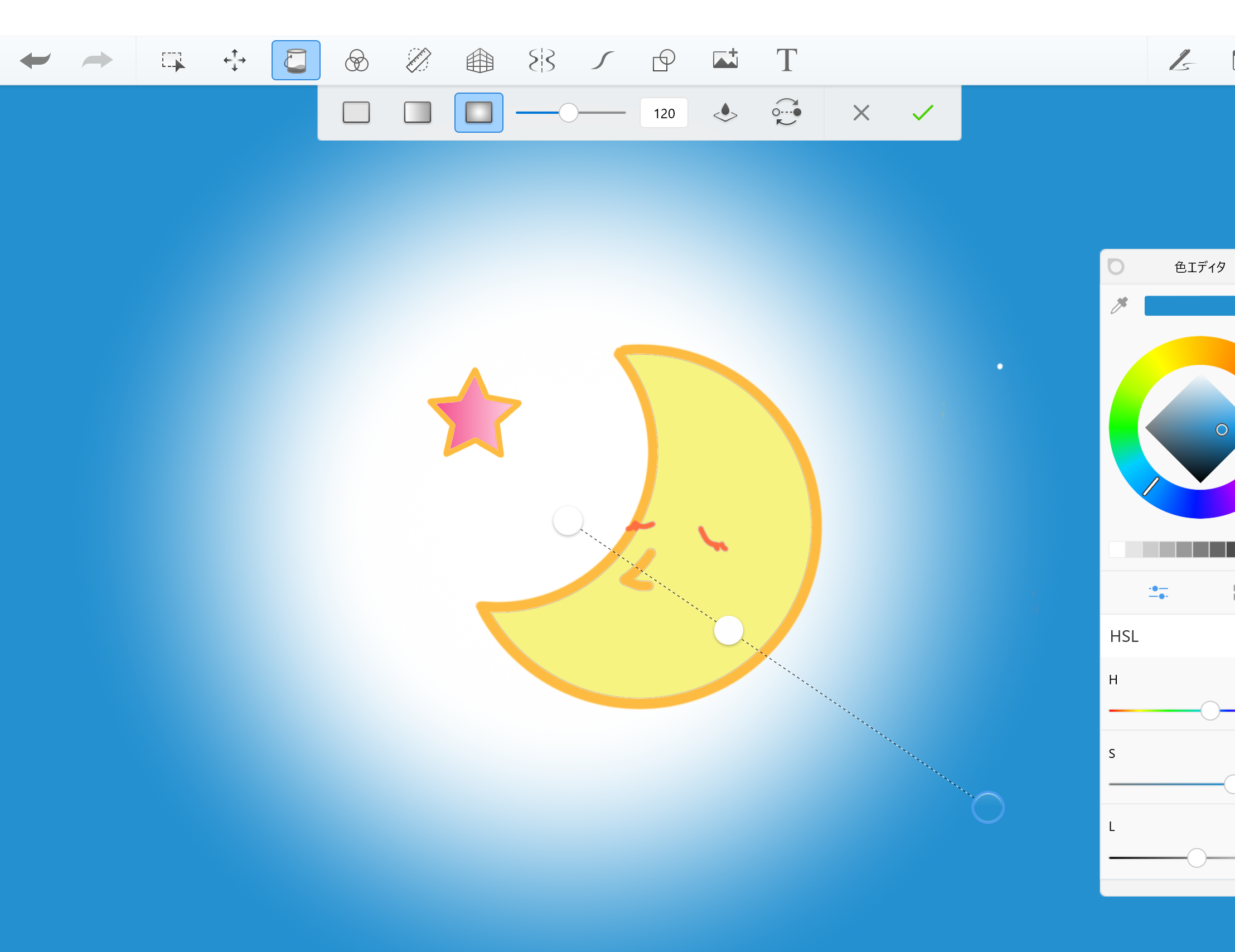This screenshot has height=952, width=1235.
Task: Cancel the fill with the X button
Action: (x=861, y=113)
